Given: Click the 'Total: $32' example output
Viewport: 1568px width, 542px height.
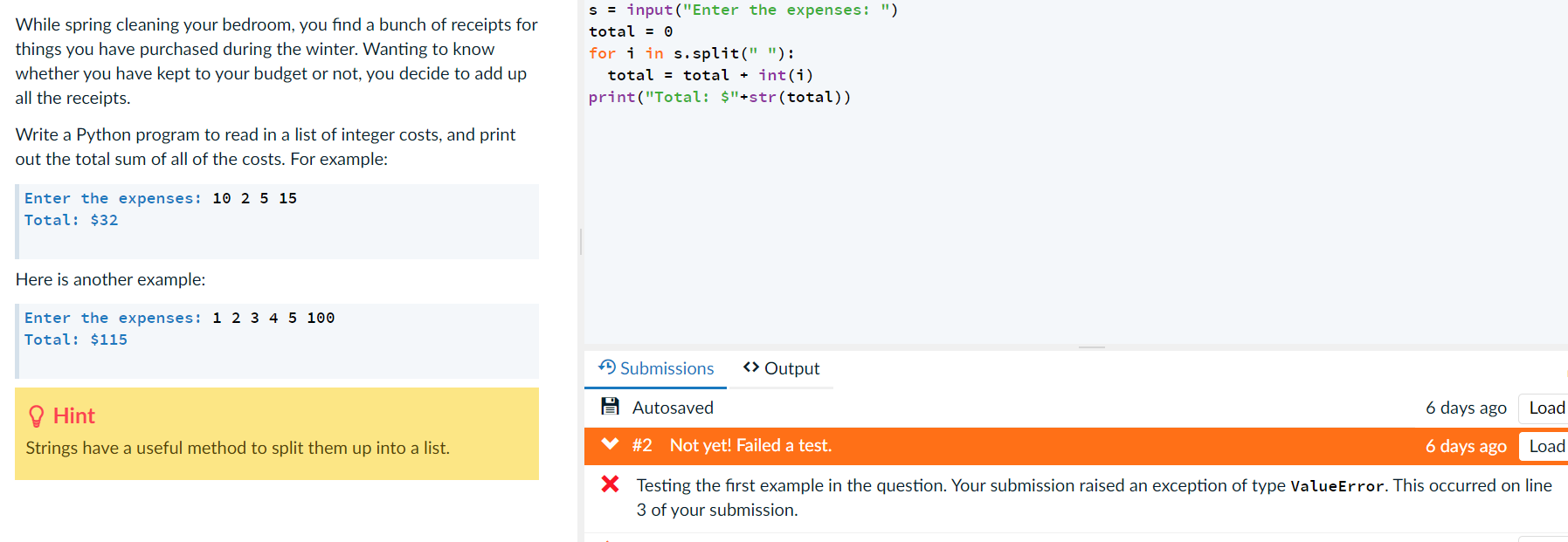Looking at the screenshot, I should coord(71,220).
